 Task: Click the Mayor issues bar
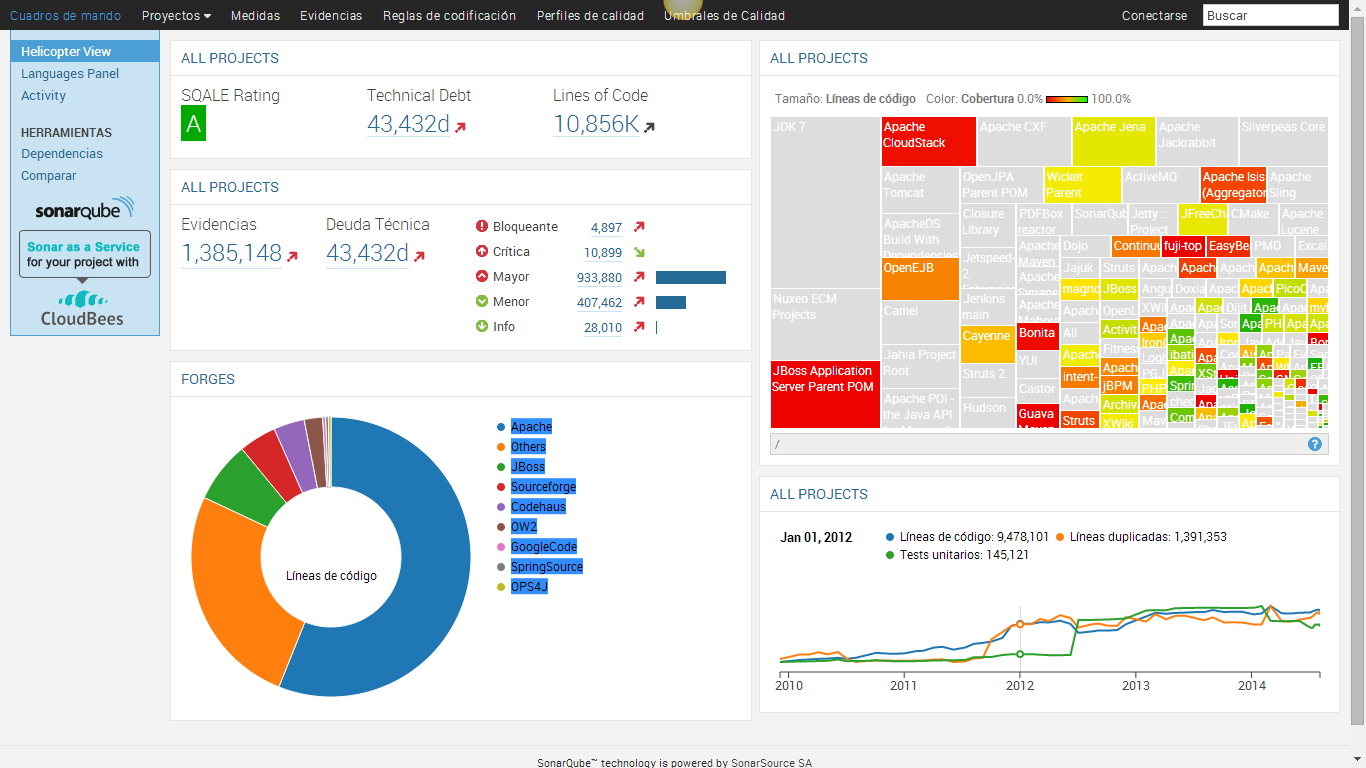click(691, 277)
